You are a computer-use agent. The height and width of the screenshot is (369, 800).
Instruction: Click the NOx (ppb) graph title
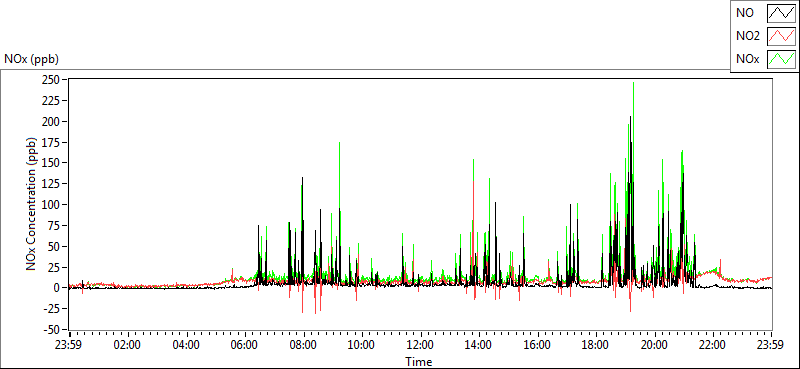click(x=32, y=59)
